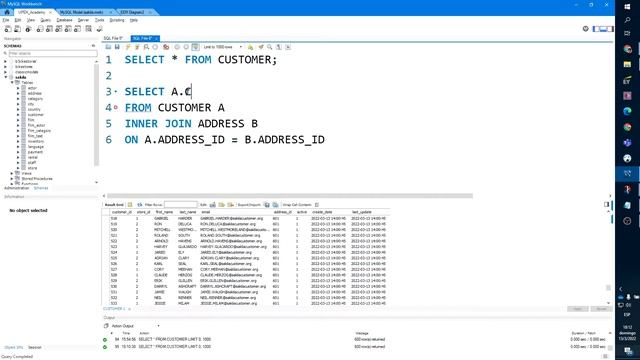This screenshot has width=640, height=360.
Task: Click the Session tab at bottom left
Action: pyautogui.click(x=35, y=347)
